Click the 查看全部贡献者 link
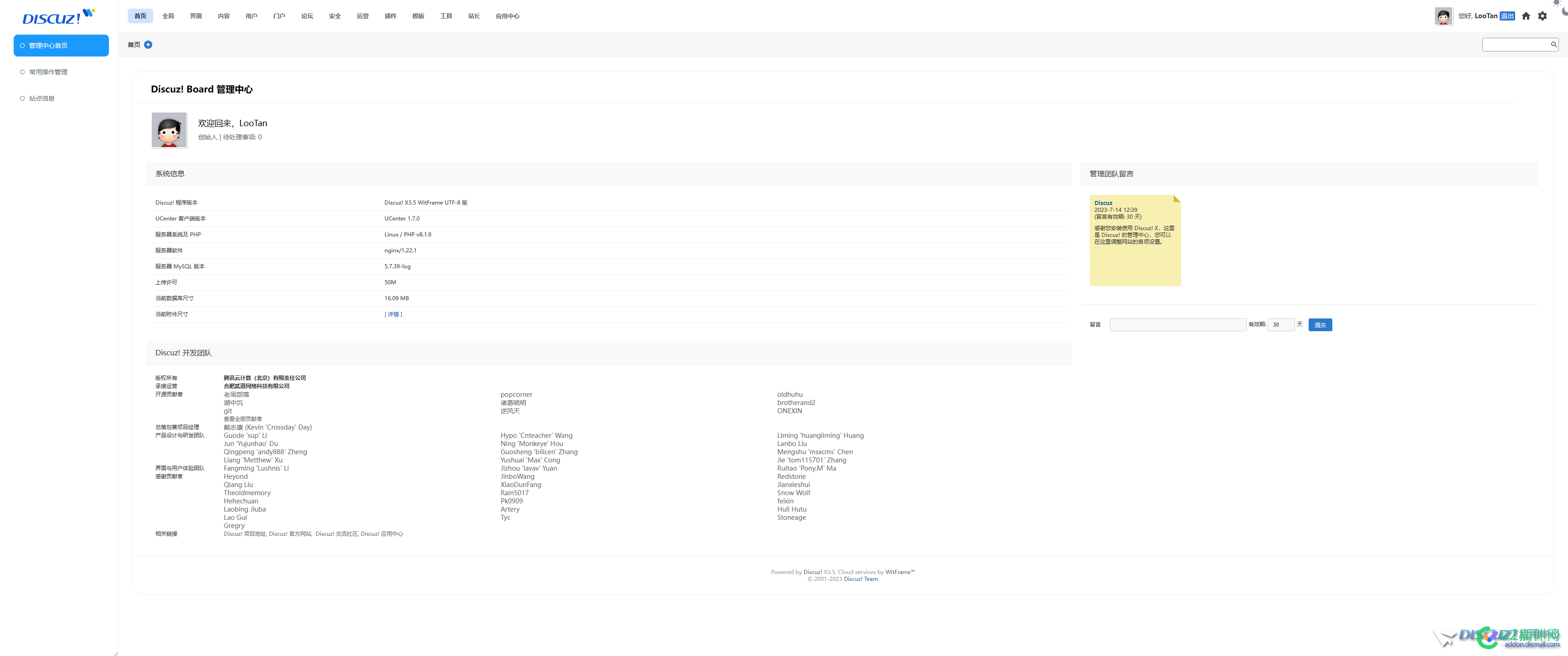Image resolution: width=1568 pixels, height=656 pixels. click(x=243, y=419)
